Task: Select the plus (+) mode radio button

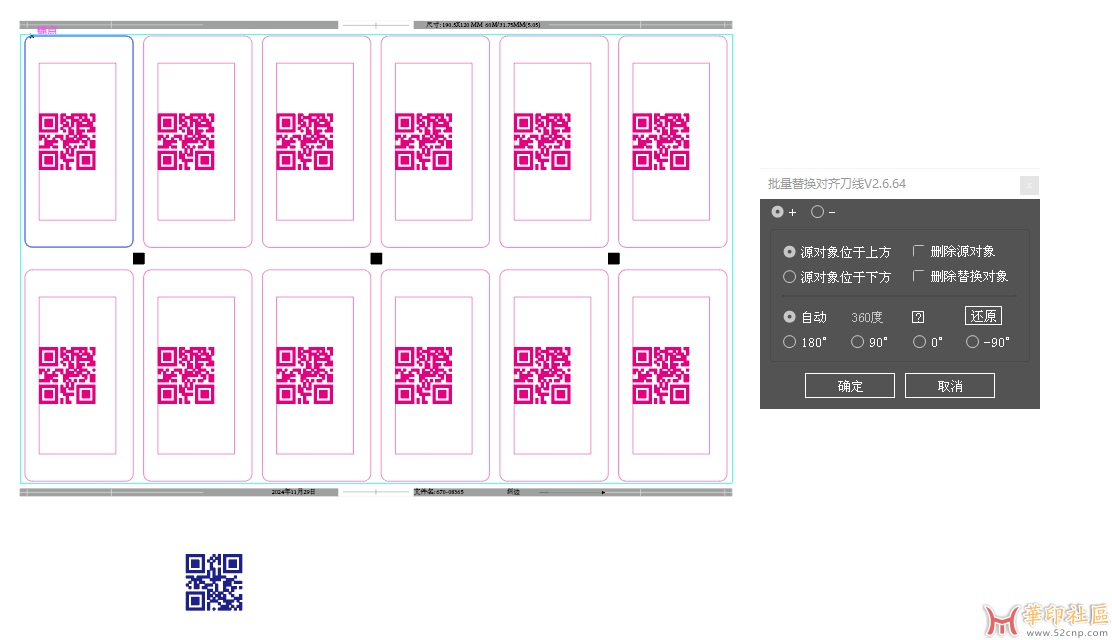Action: click(x=777, y=212)
